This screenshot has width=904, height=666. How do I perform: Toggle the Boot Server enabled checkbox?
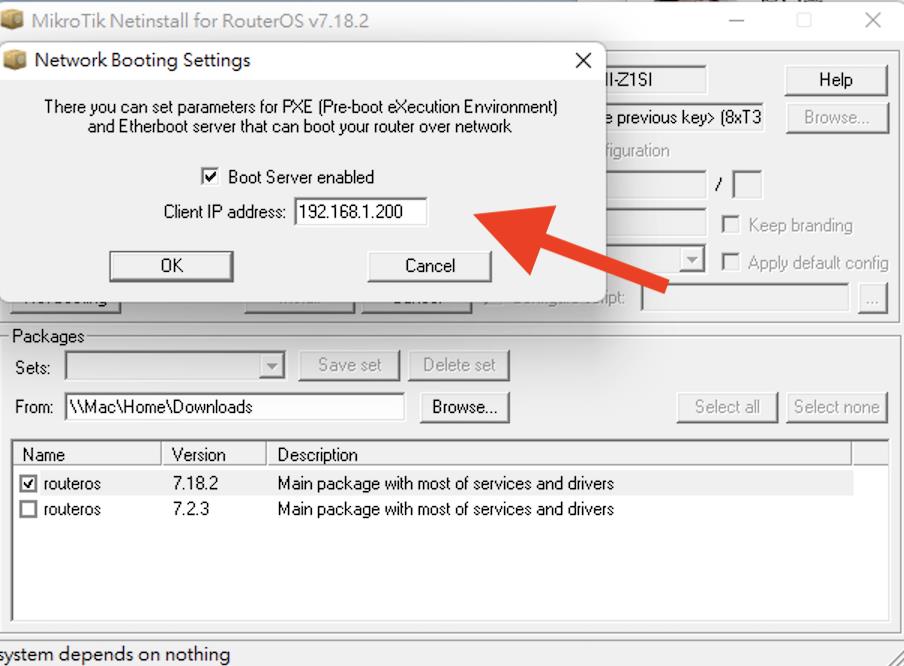pyautogui.click(x=210, y=177)
